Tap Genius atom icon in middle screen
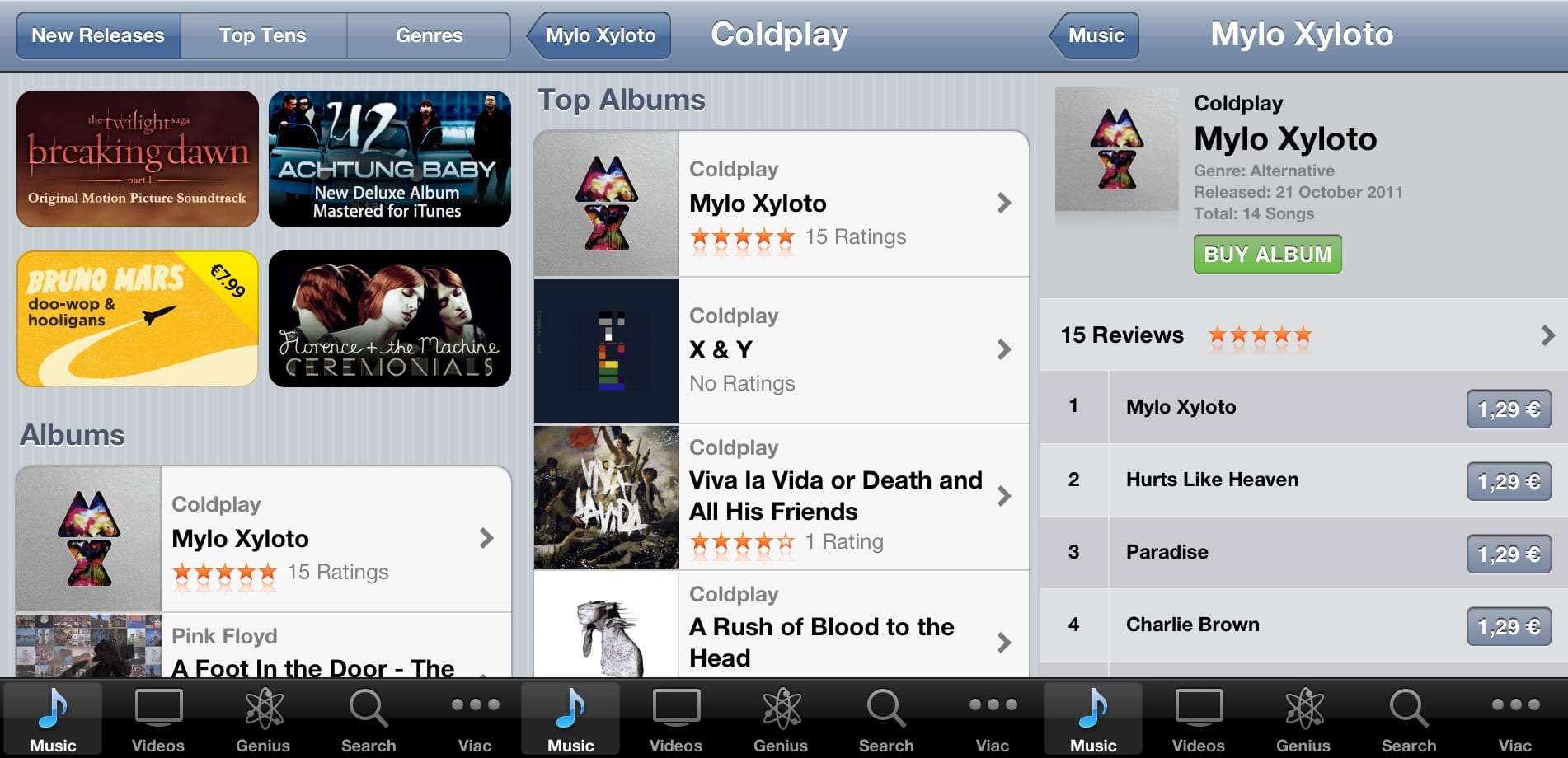The width and height of the screenshot is (1568, 758). coord(781,709)
